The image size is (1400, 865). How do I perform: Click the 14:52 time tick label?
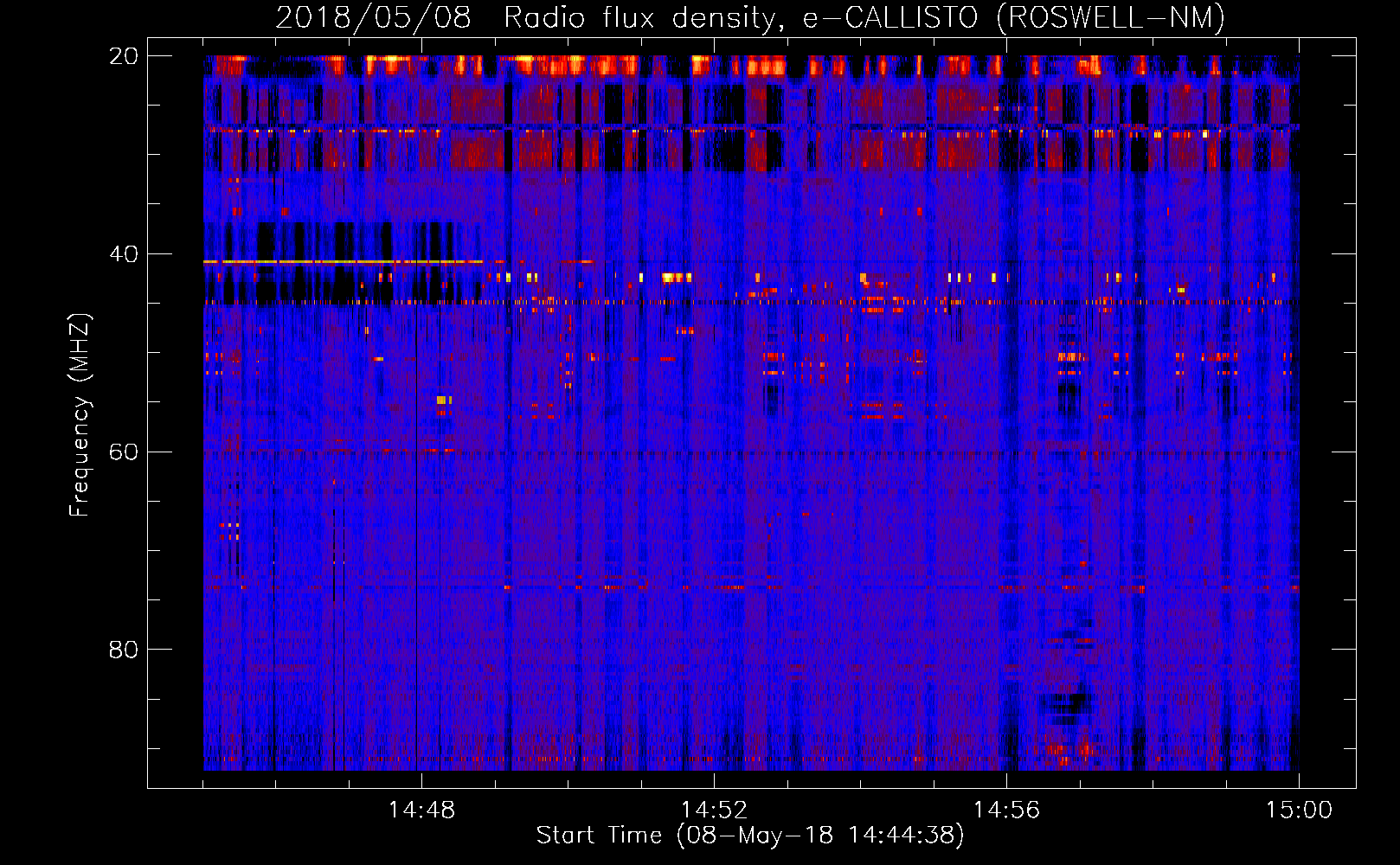coord(714,811)
